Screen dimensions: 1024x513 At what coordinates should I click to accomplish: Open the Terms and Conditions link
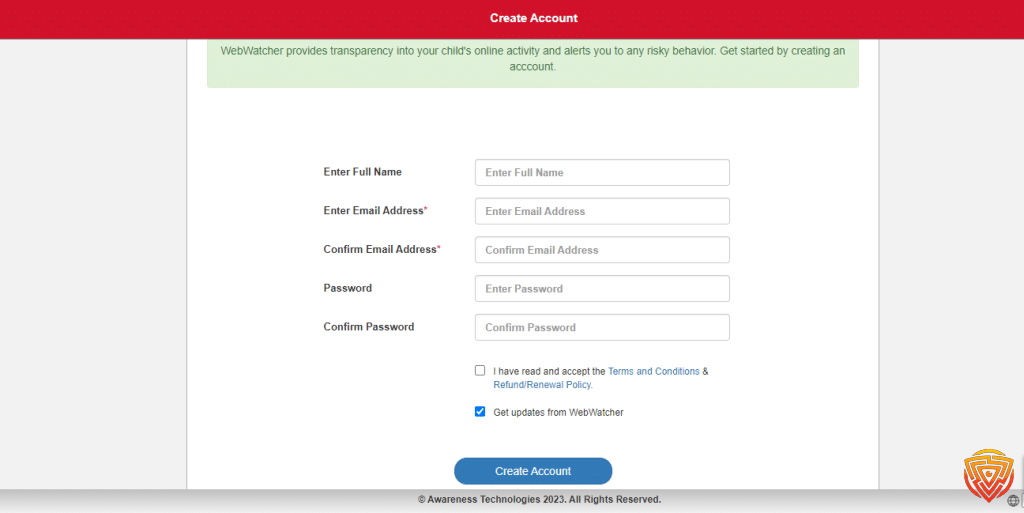654,371
